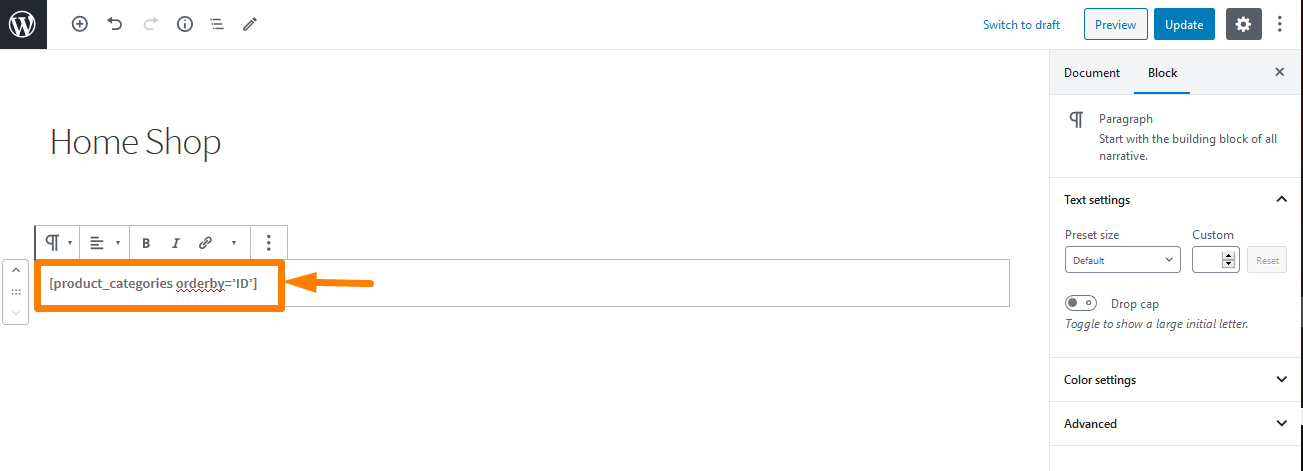Screen dimensions: 1303x471
Task: Add a new block with plus icon
Action: [80, 24]
